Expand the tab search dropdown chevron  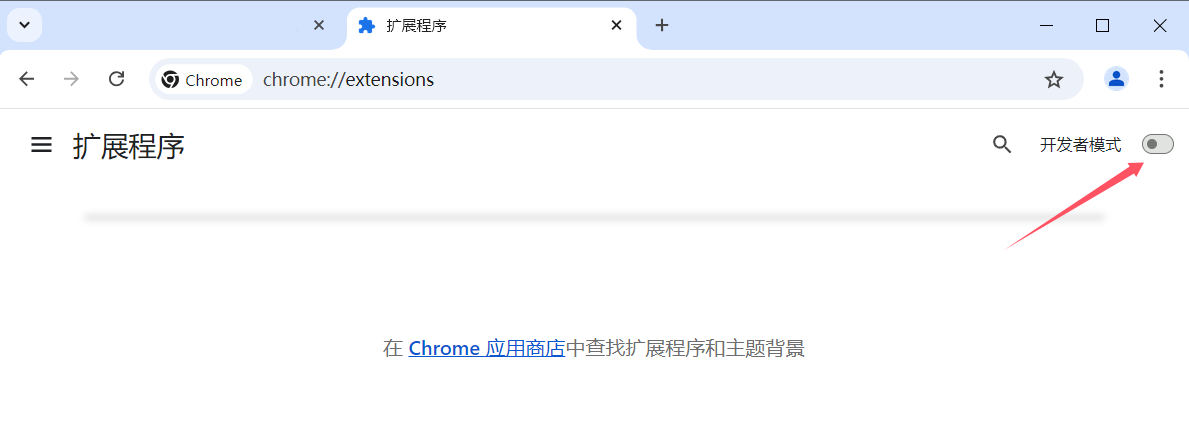coord(24,25)
